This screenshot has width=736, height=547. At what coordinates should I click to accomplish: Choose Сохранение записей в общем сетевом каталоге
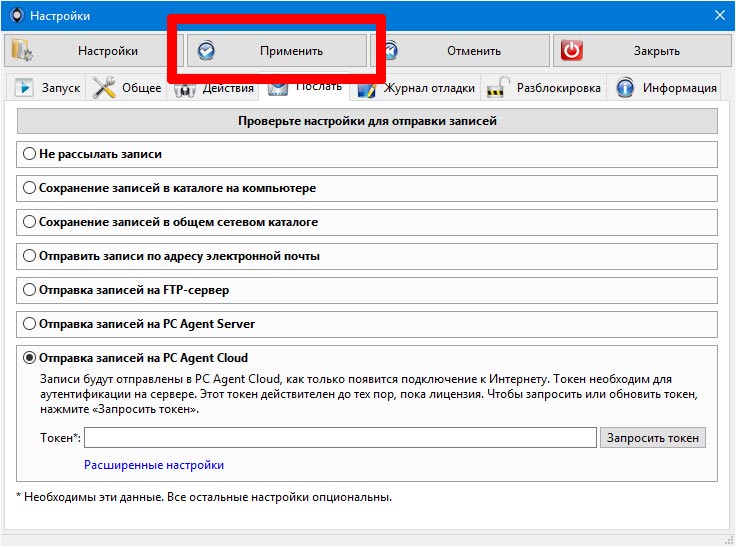click(30, 222)
